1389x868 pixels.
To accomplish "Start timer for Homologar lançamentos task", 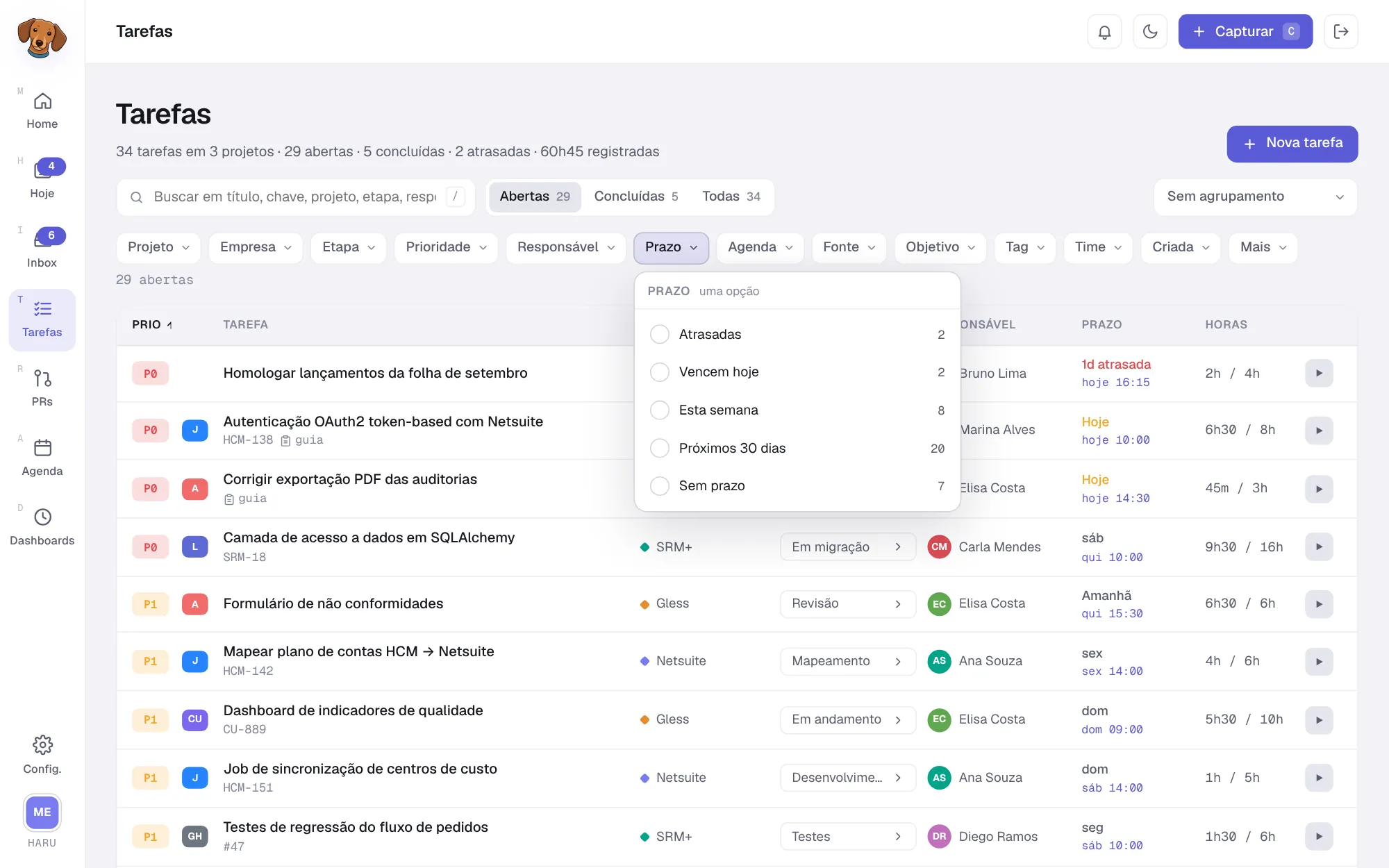I will point(1319,373).
